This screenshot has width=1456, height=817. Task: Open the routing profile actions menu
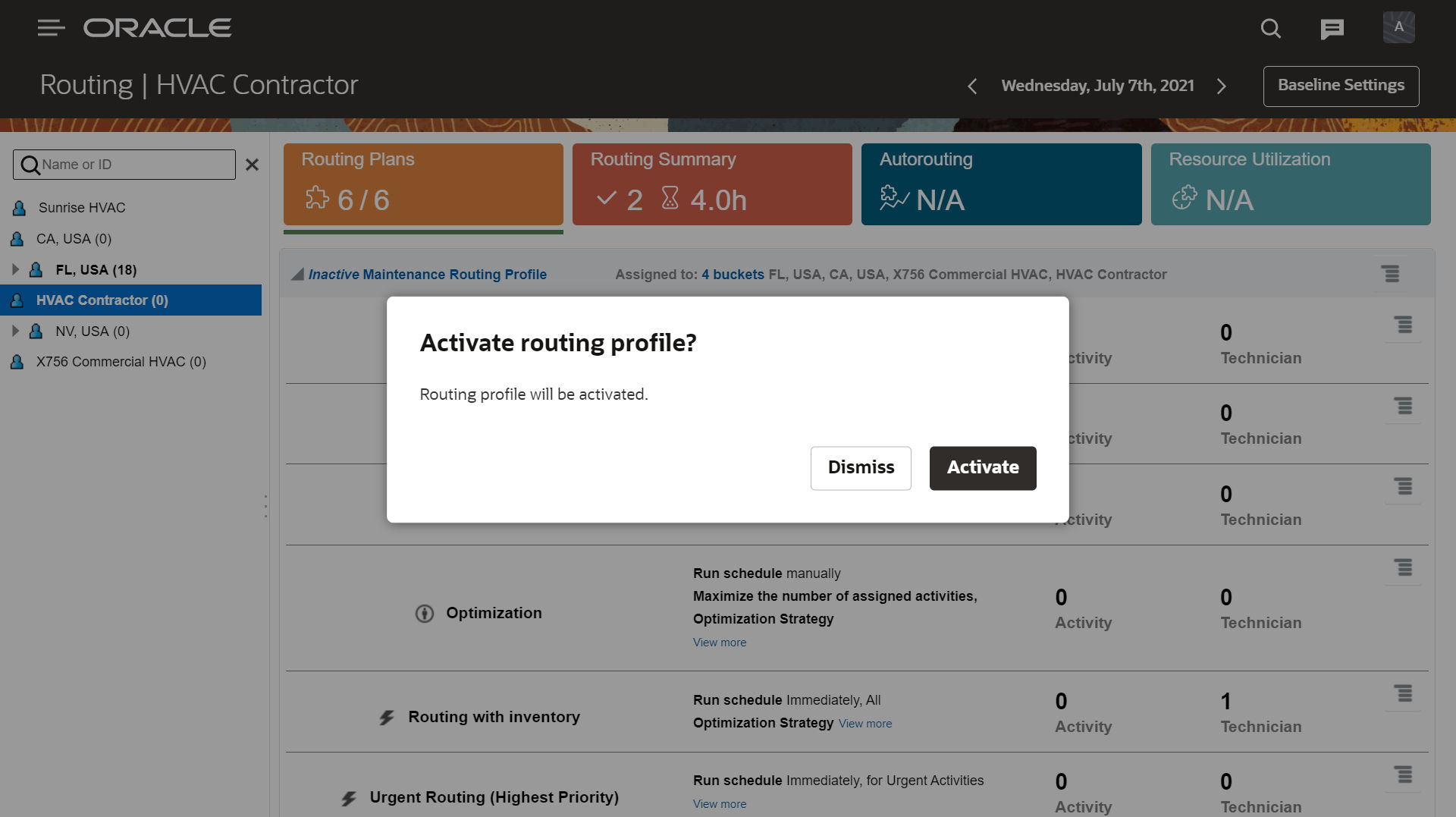tap(1390, 274)
